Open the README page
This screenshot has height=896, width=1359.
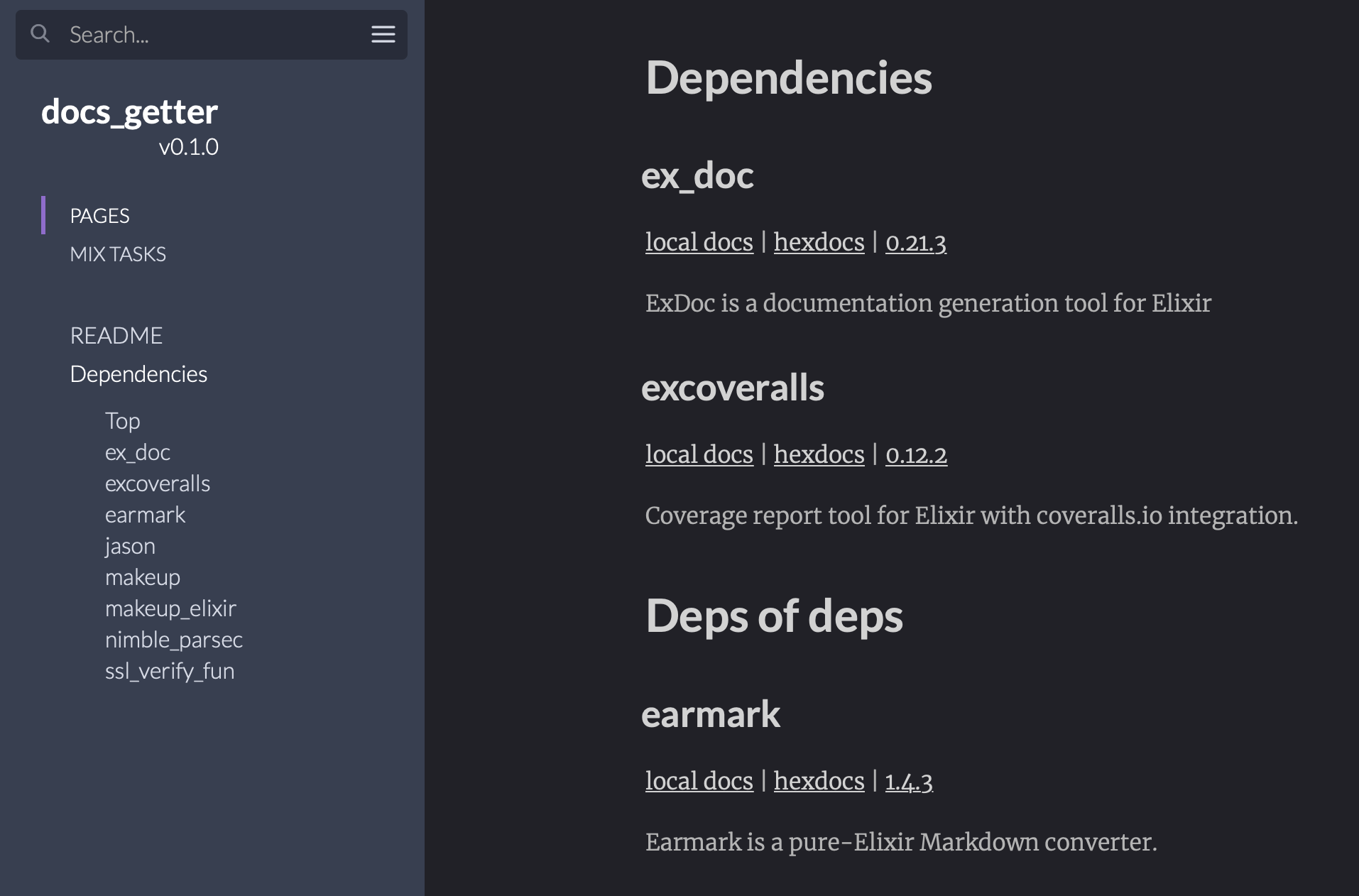pyautogui.click(x=116, y=335)
